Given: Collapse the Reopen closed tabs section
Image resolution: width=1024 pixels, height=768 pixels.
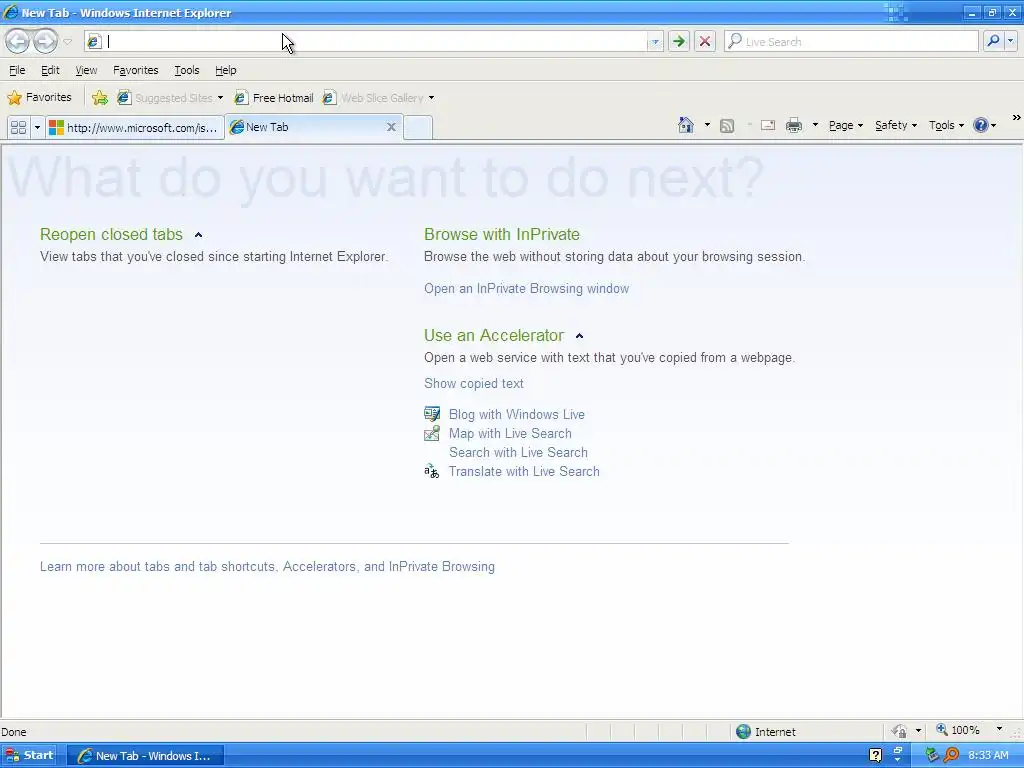Looking at the screenshot, I should pos(199,235).
